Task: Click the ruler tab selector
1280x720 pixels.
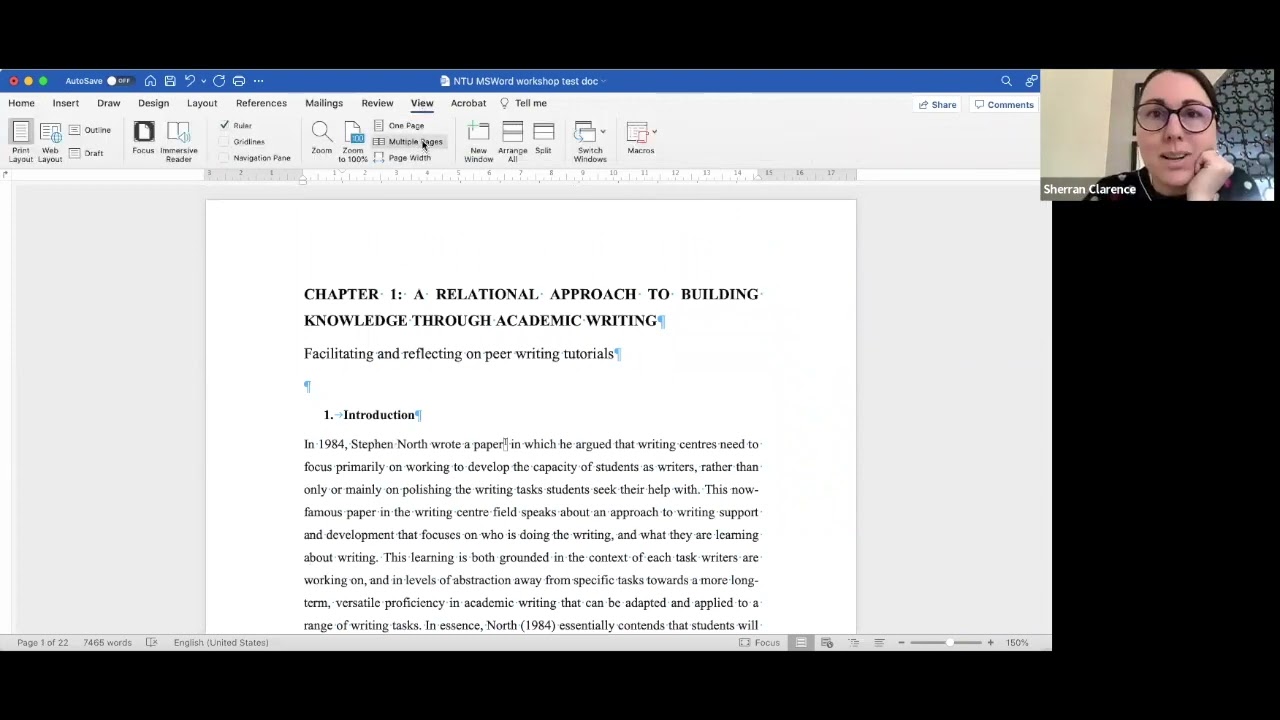Action: [x=6, y=175]
